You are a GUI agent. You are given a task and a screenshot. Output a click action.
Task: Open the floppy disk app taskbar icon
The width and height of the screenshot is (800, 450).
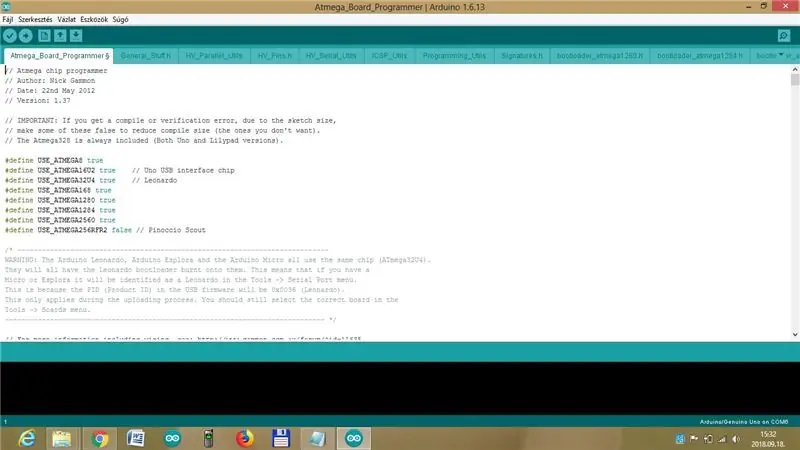[281, 438]
